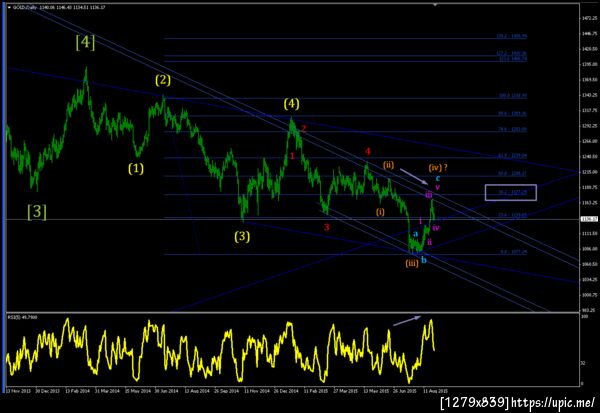The width and height of the screenshot is (600, 413).
Task: Select the green [3] wave label
Action: [x=37, y=212]
